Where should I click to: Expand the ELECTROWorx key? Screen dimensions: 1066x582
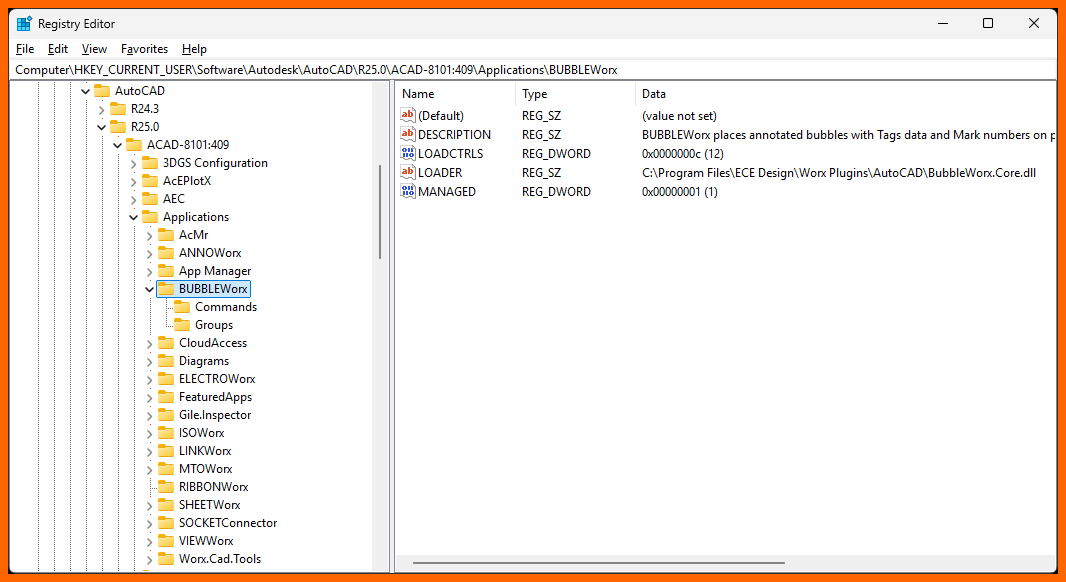[x=150, y=379]
